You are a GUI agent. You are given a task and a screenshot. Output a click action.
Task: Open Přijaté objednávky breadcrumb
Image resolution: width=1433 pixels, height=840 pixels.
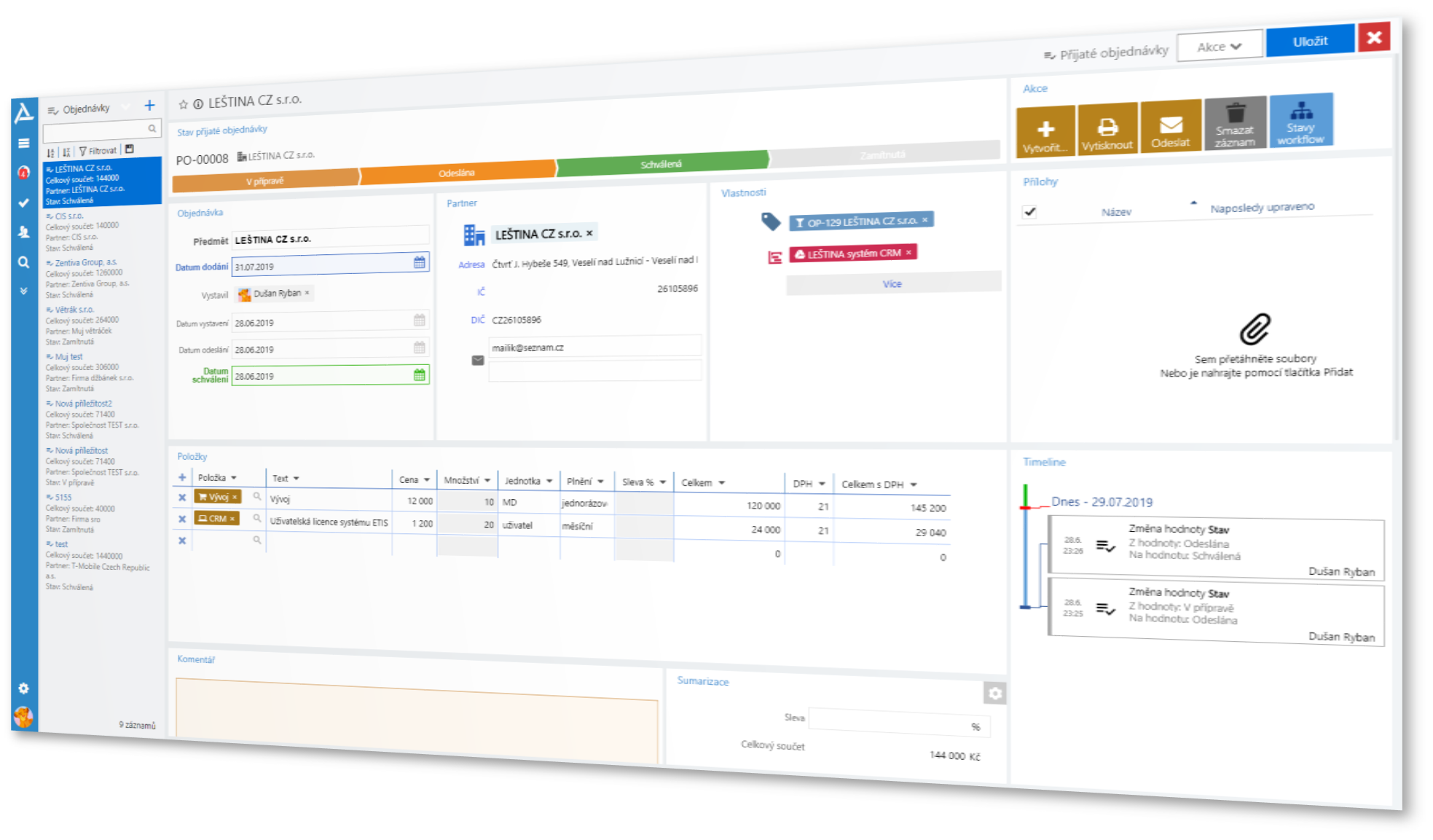1107,52
